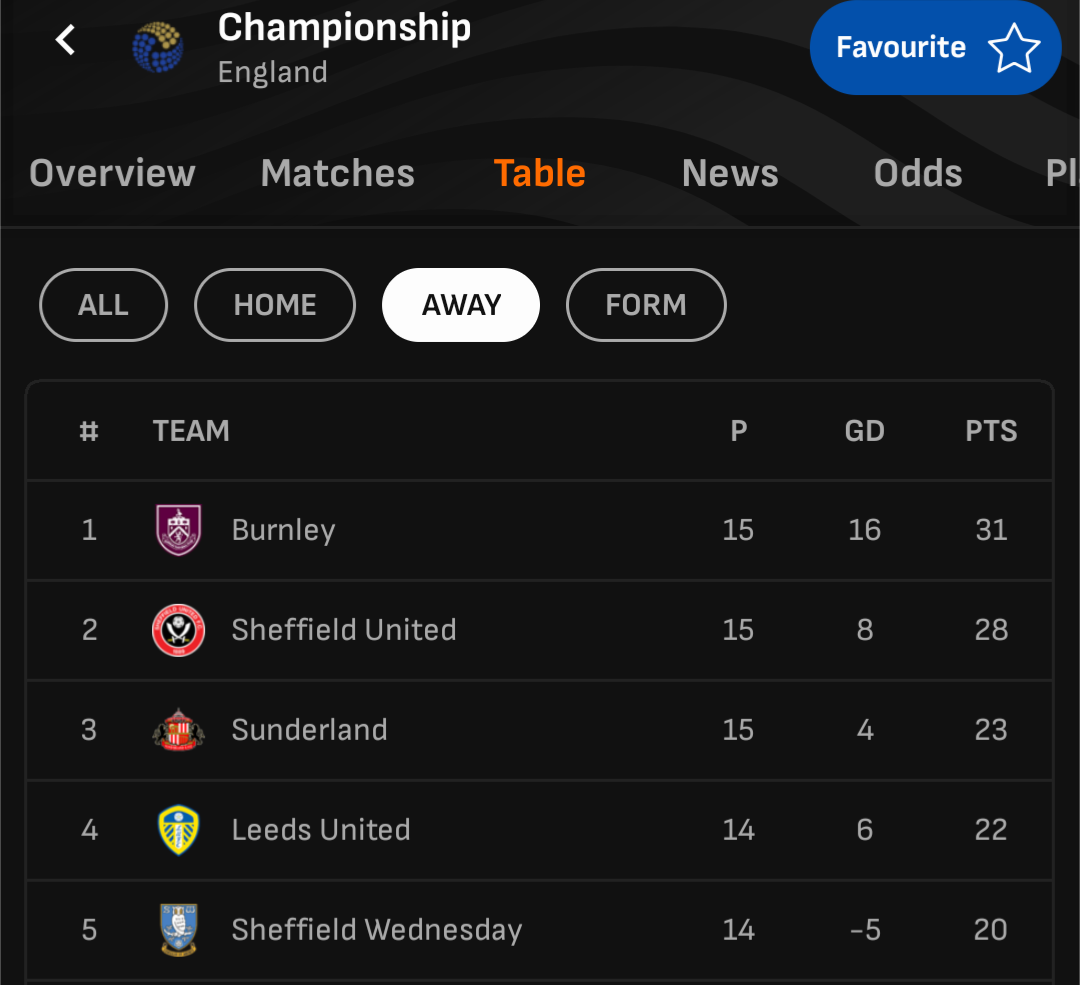Tap the Championship league logo
This screenshot has height=985, width=1080.
click(158, 47)
